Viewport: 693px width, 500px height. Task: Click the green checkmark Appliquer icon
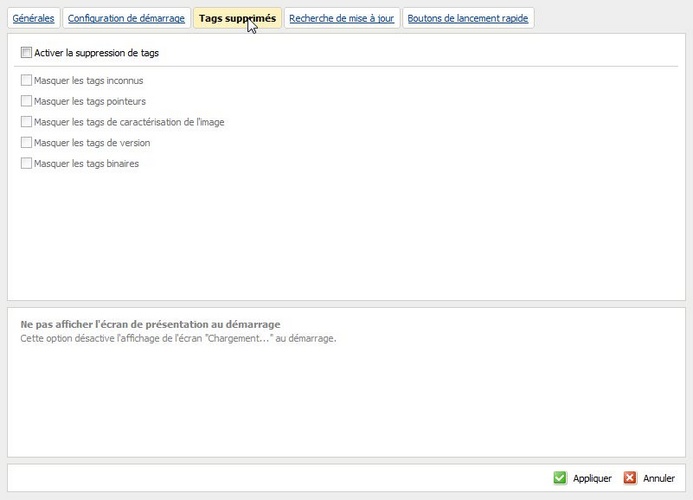click(560, 478)
